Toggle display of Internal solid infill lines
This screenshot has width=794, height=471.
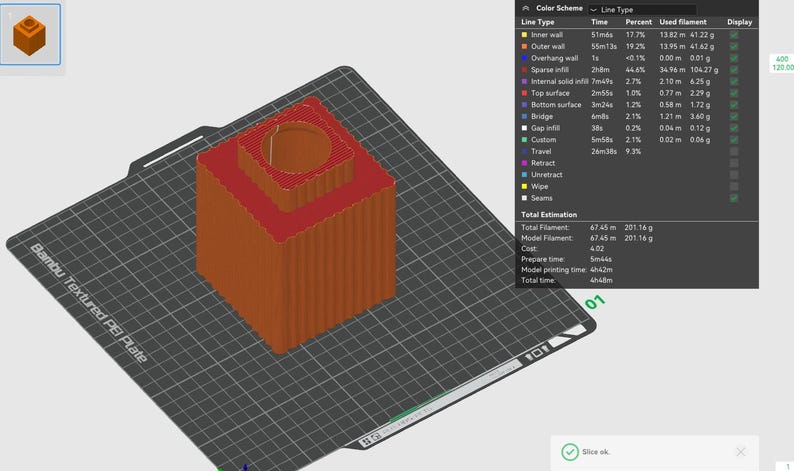pos(734,82)
